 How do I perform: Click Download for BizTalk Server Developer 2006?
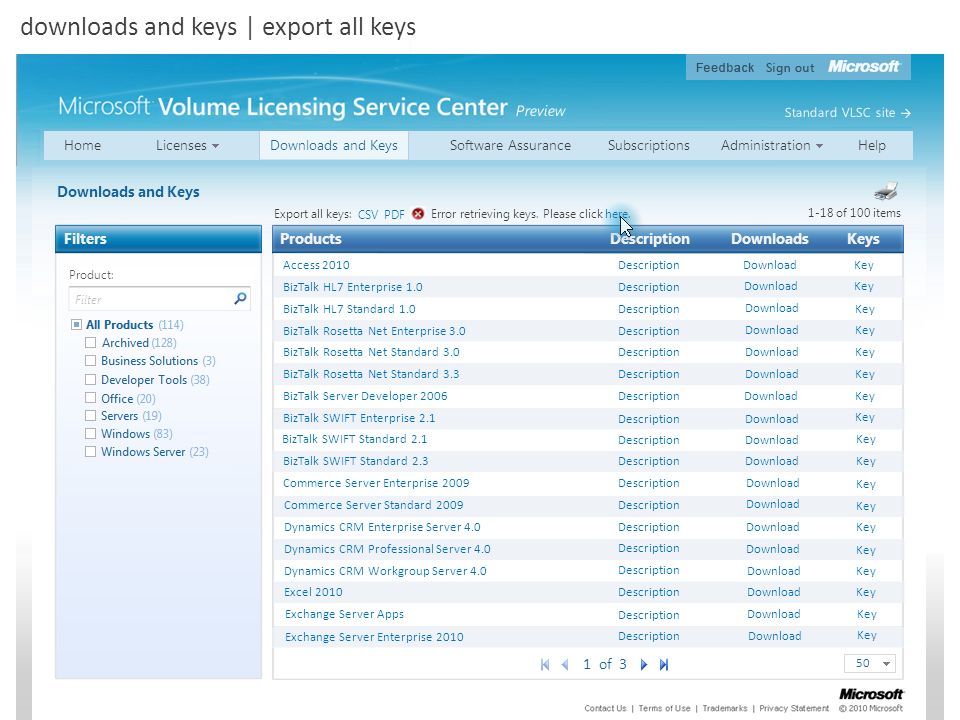[771, 396]
